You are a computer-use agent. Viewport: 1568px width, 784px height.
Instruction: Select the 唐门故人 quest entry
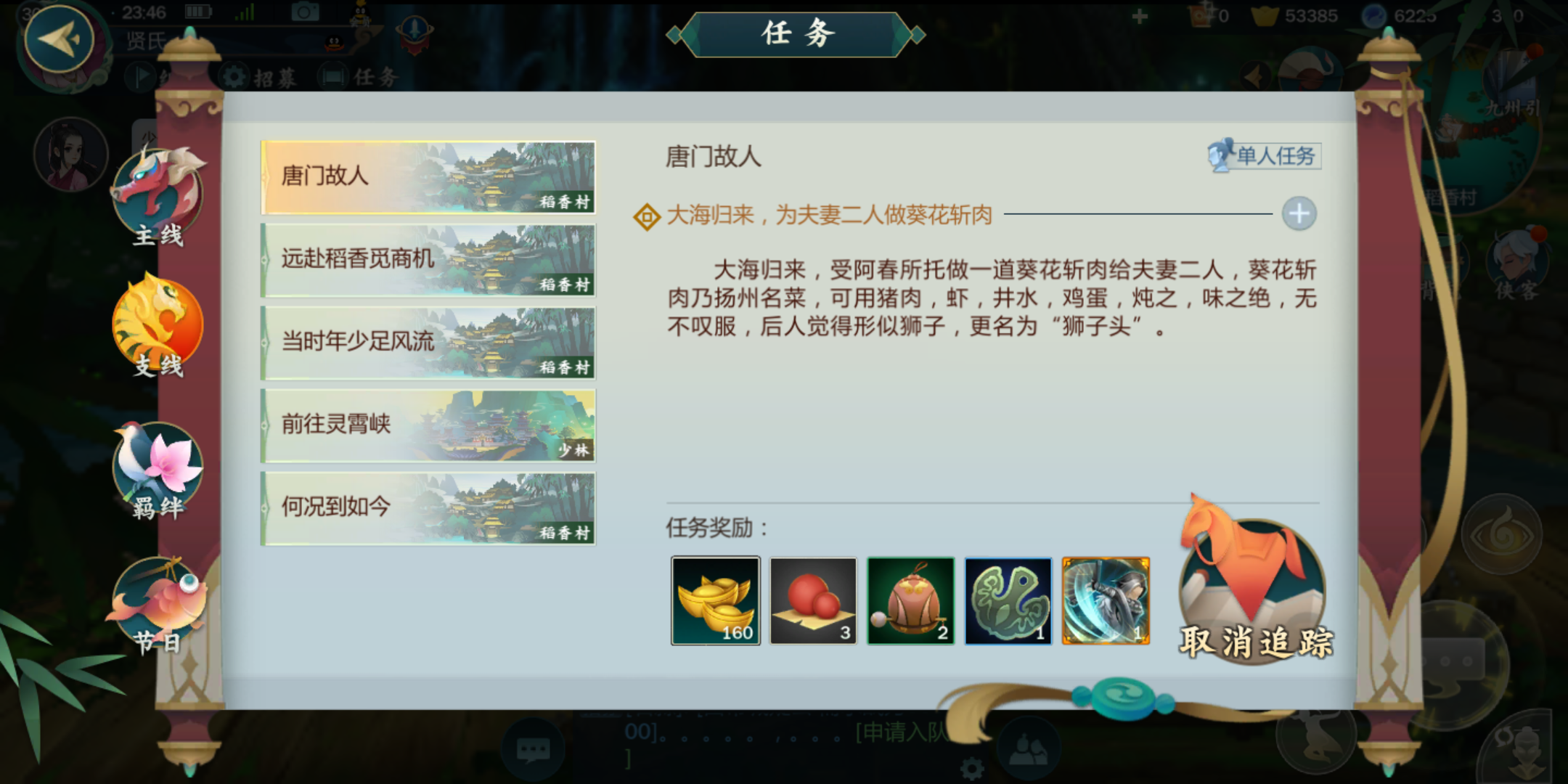(x=428, y=177)
